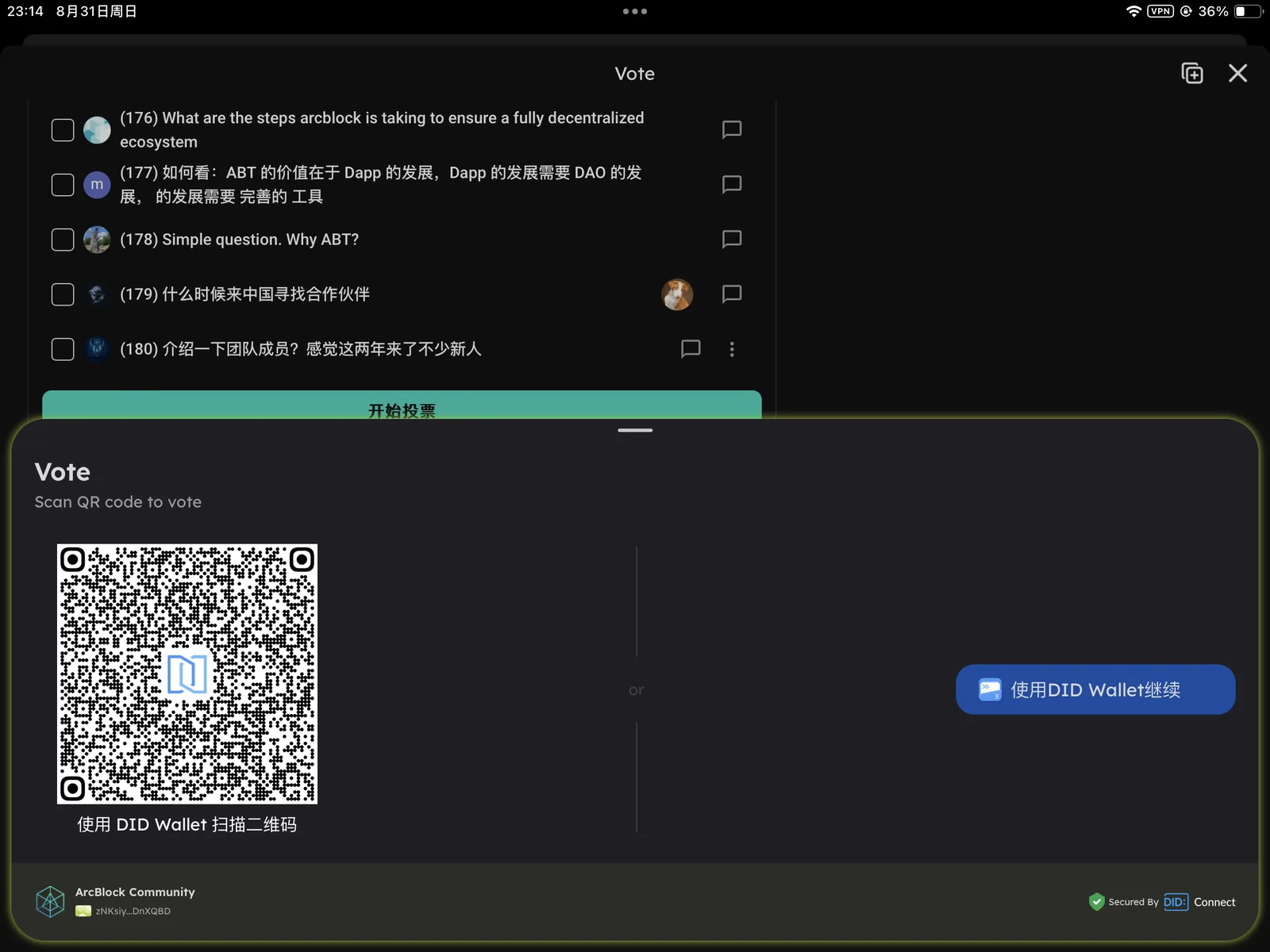The height and width of the screenshot is (952, 1270).
Task: Click the battery indicator in status bar
Action: 1249,11
